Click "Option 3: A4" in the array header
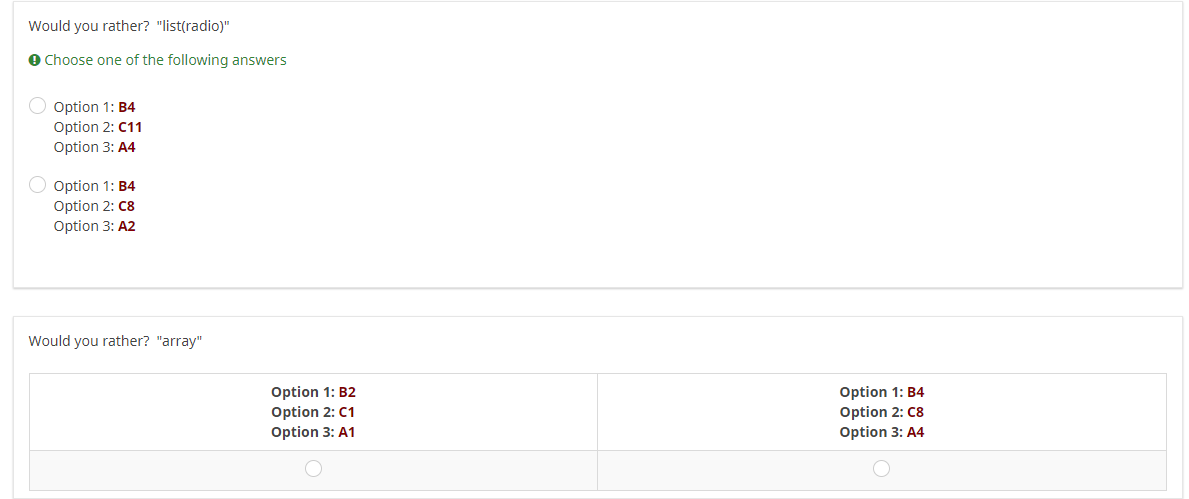1189x499 pixels. click(x=881, y=432)
